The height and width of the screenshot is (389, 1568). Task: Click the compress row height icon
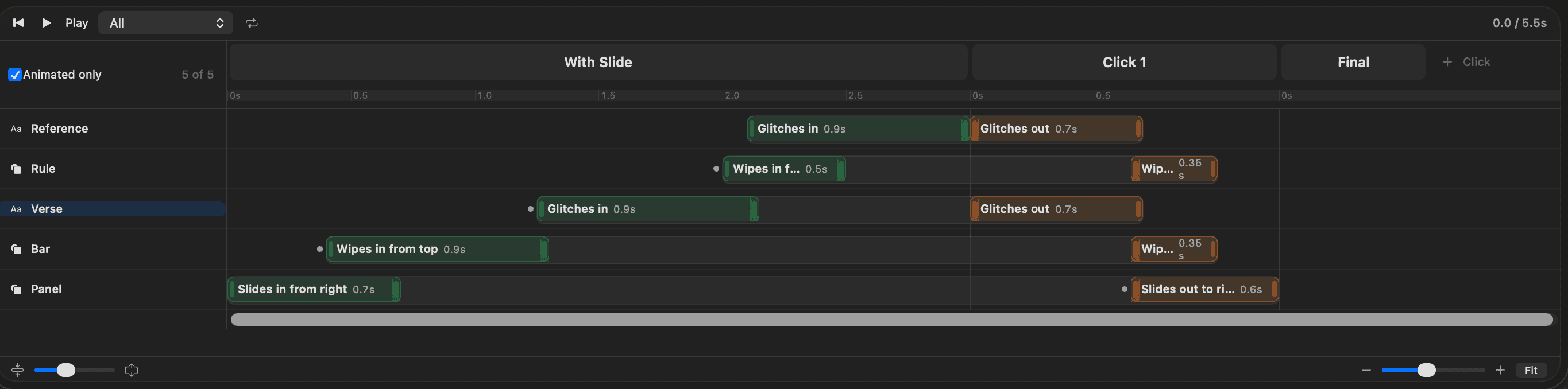pos(17,369)
